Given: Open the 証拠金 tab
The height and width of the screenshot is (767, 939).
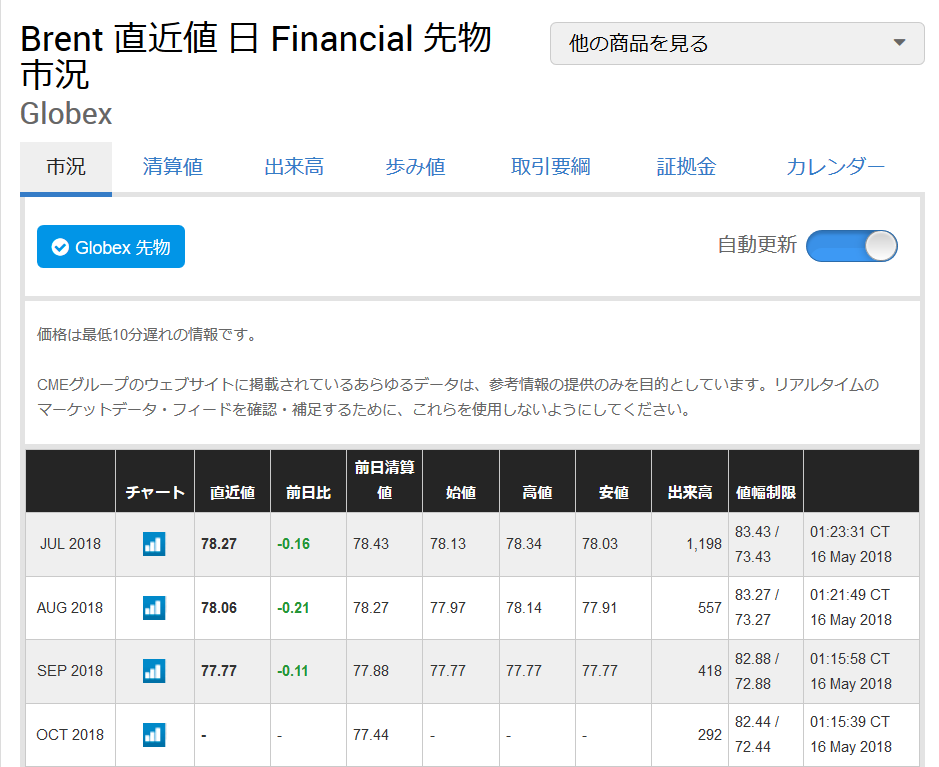Looking at the screenshot, I should (686, 167).
